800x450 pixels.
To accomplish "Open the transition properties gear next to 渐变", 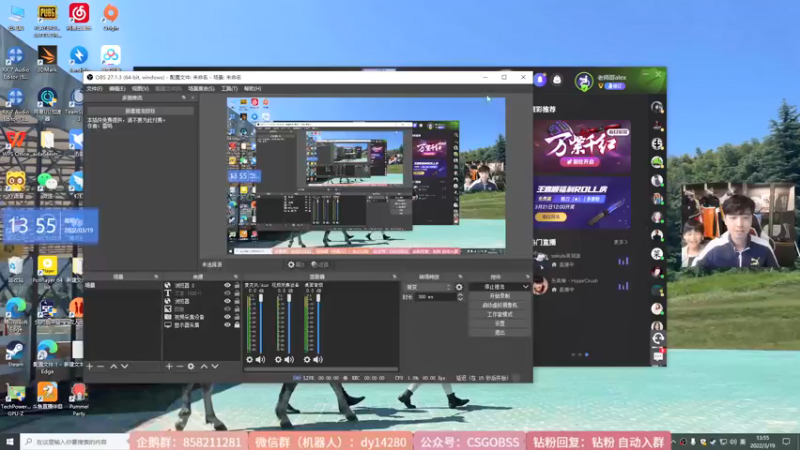I will point(459,287).
